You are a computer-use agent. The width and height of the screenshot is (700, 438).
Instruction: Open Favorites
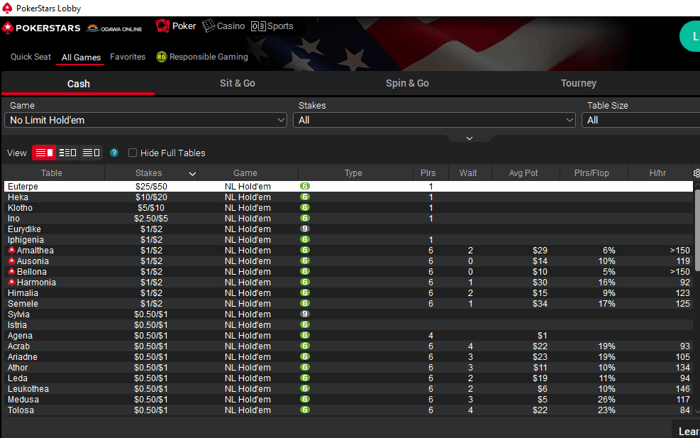tap(128, 57)
